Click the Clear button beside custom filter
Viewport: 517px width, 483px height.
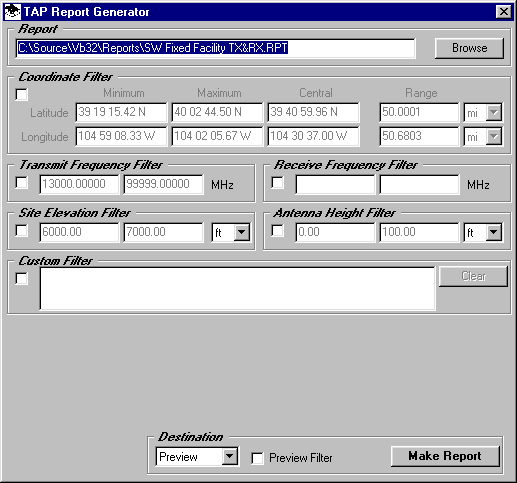point(473,276)
